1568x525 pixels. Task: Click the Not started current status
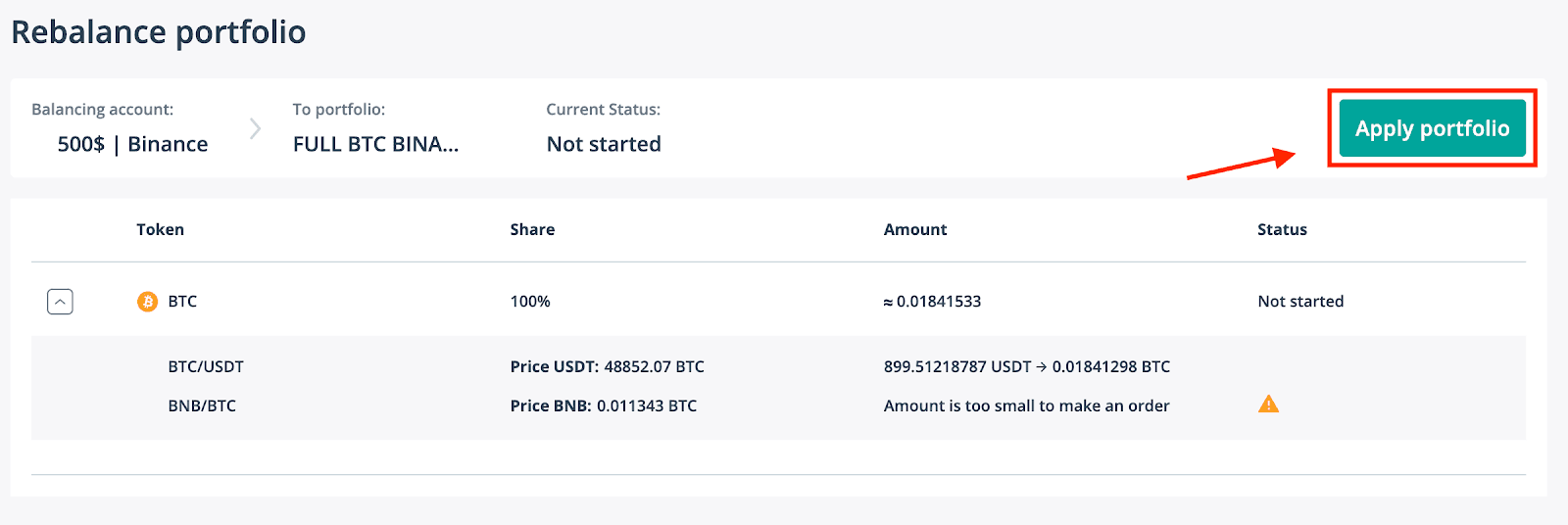tap(604, 144)
